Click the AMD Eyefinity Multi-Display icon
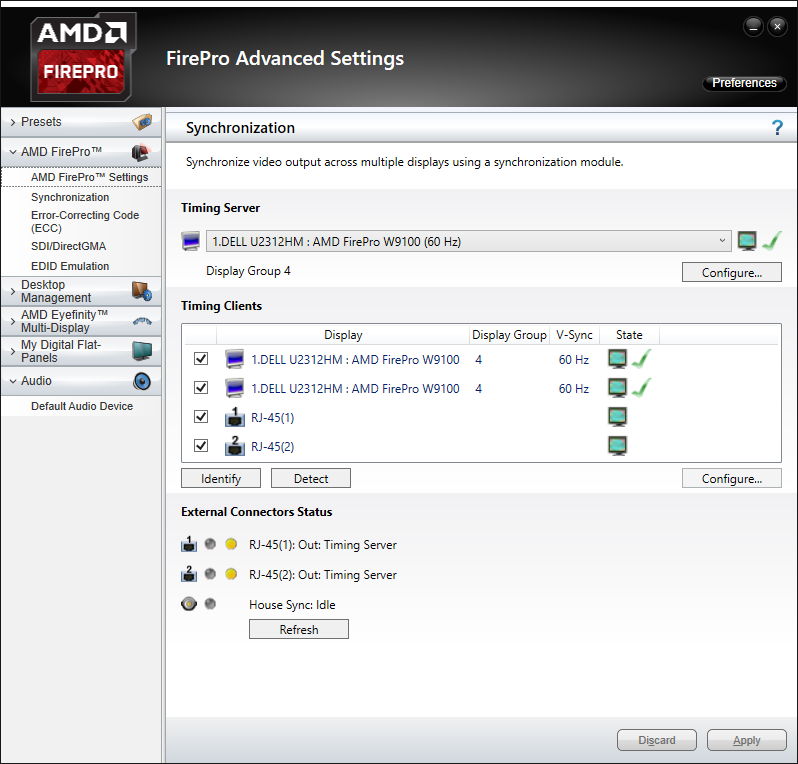 pyautogui.click(x=142, y=321)
